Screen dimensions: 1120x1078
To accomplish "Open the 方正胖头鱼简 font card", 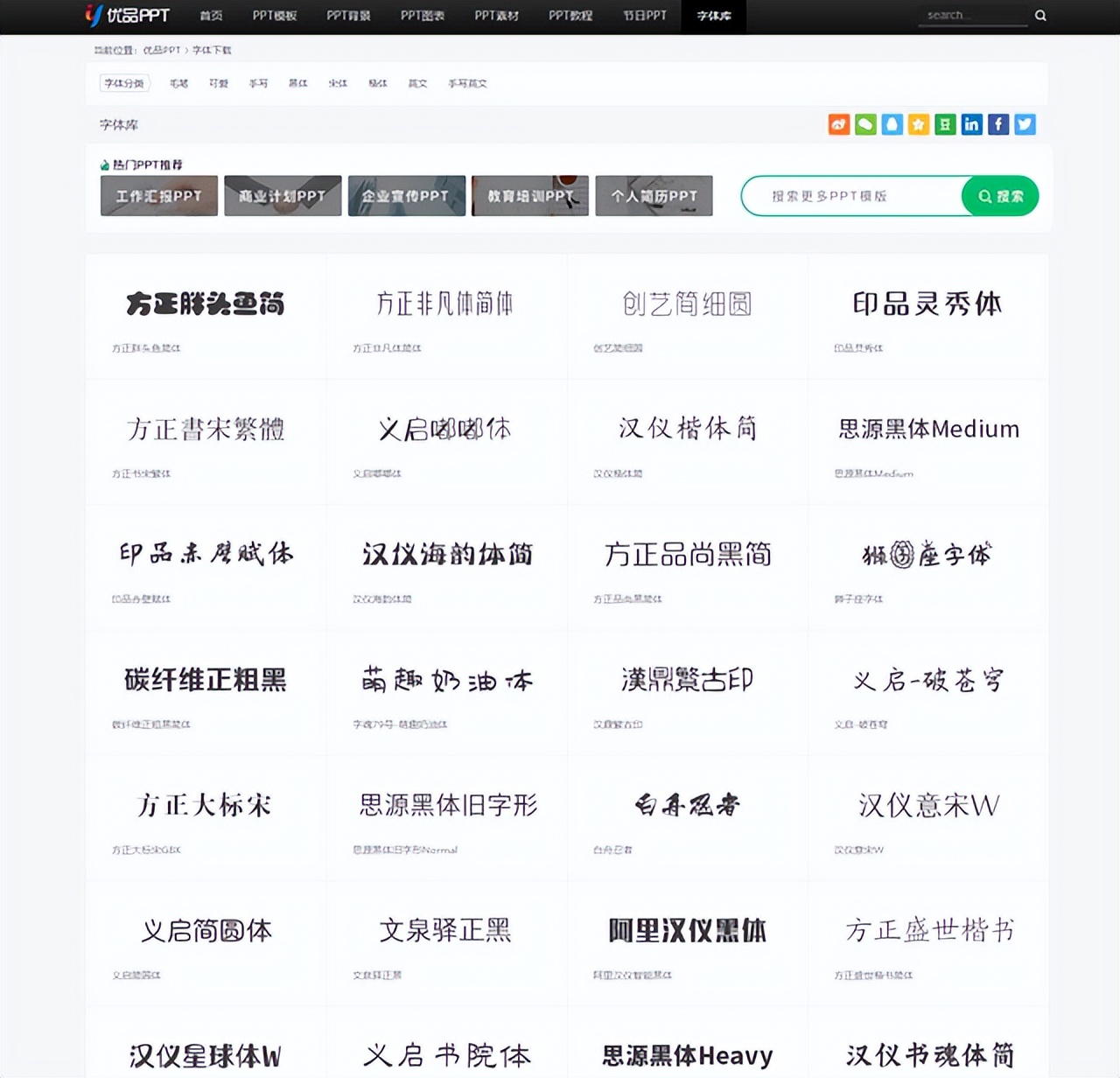I will coord(206,317).
